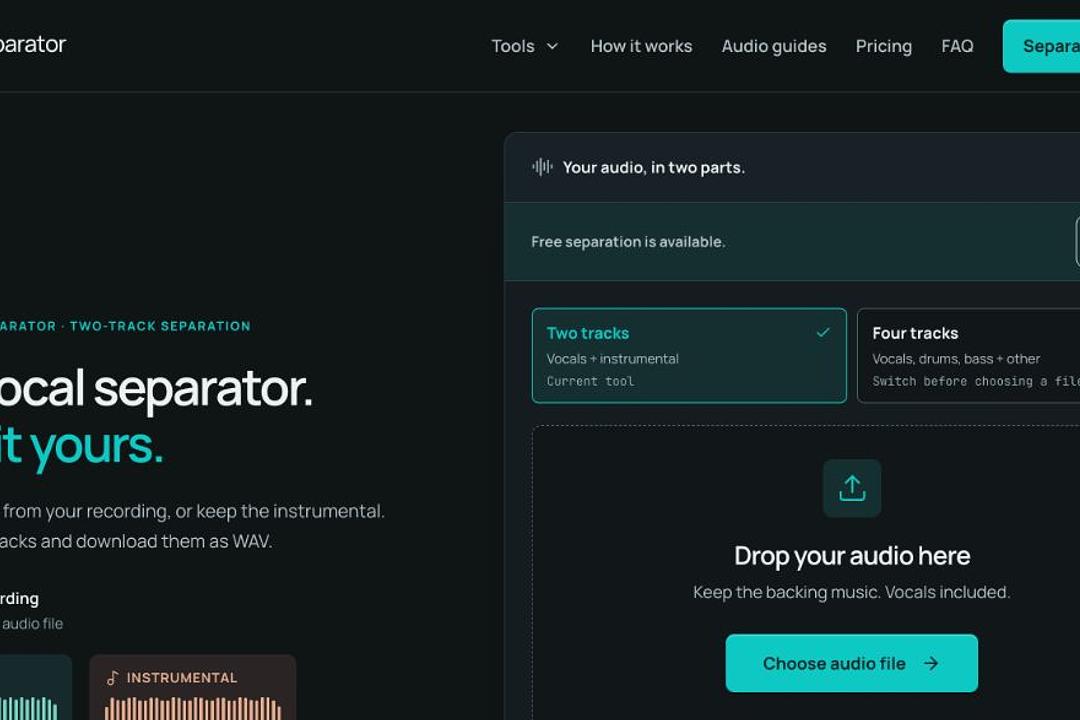
Task: Open the Pricing page
Action: click(884, 46)
